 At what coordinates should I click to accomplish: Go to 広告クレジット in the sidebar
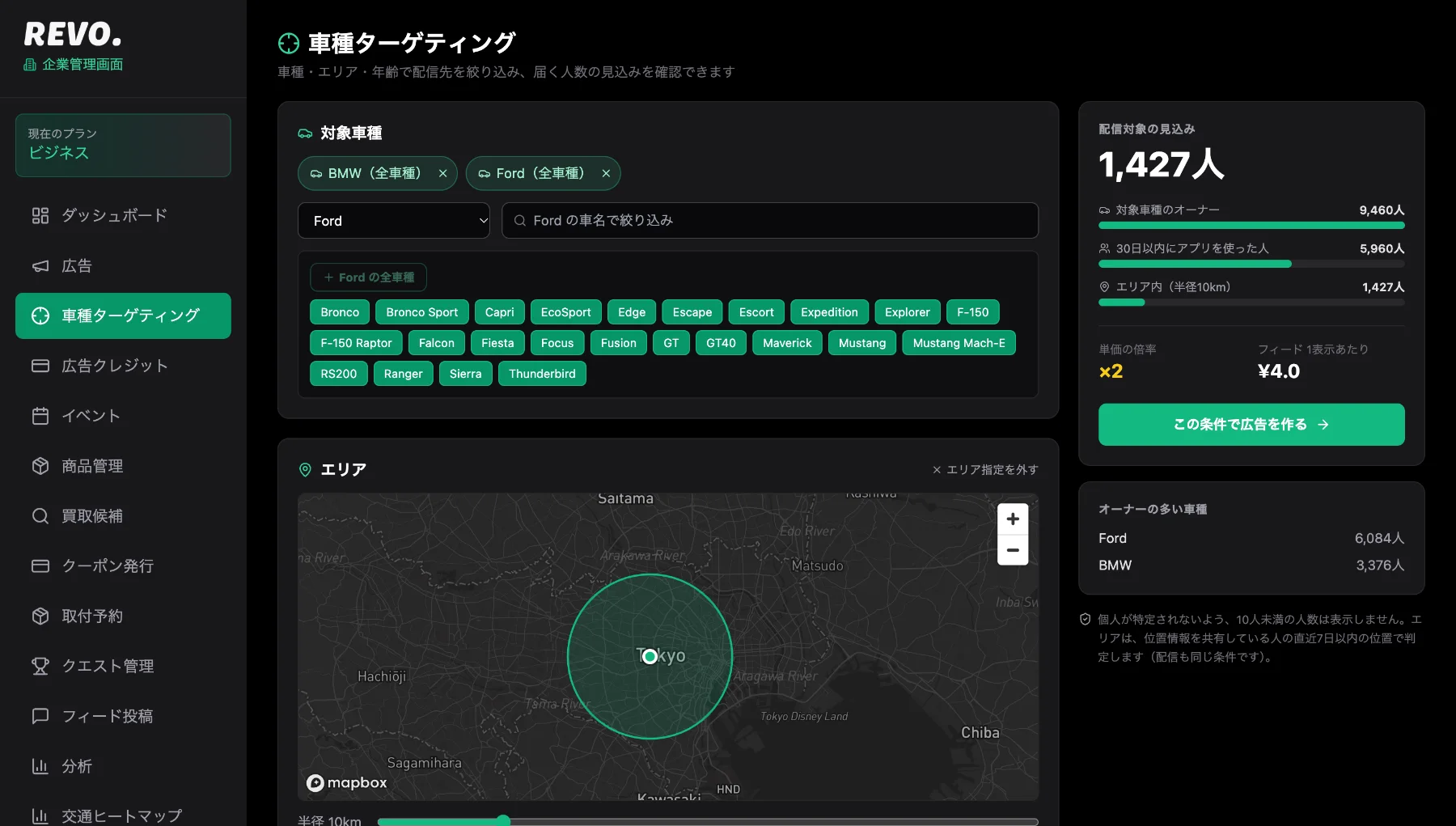(123, 366)
